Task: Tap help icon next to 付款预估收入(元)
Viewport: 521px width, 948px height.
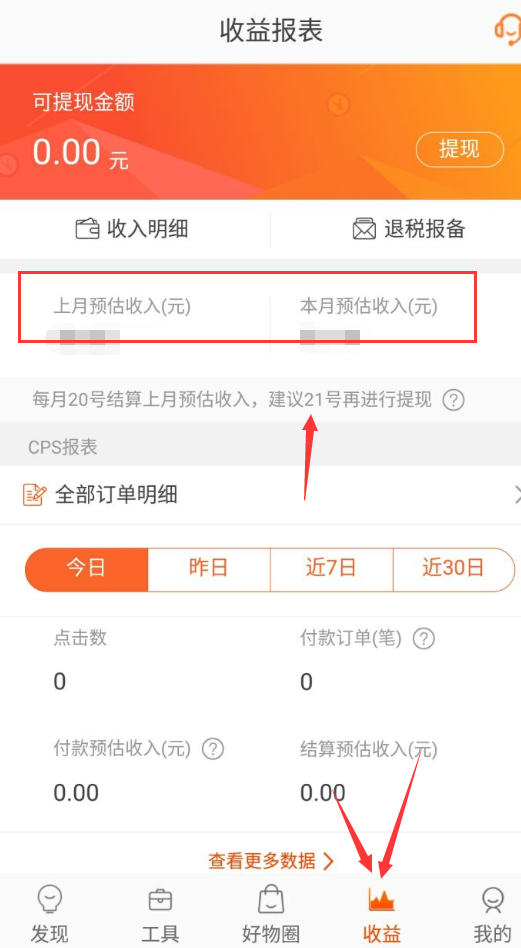Action: coord(213,750)
